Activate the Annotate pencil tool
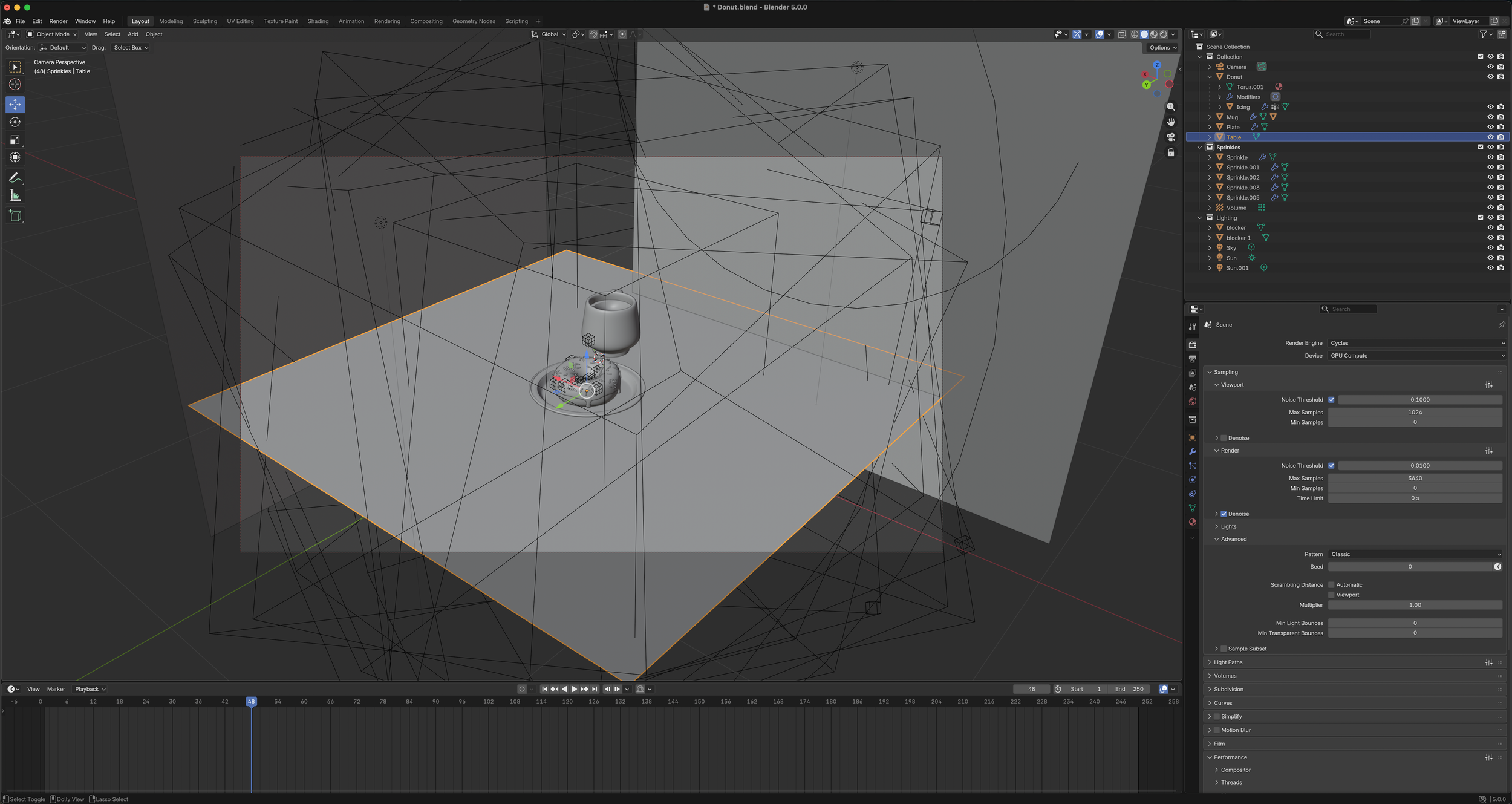The image size is (1512, 804). tap(15, 178)
